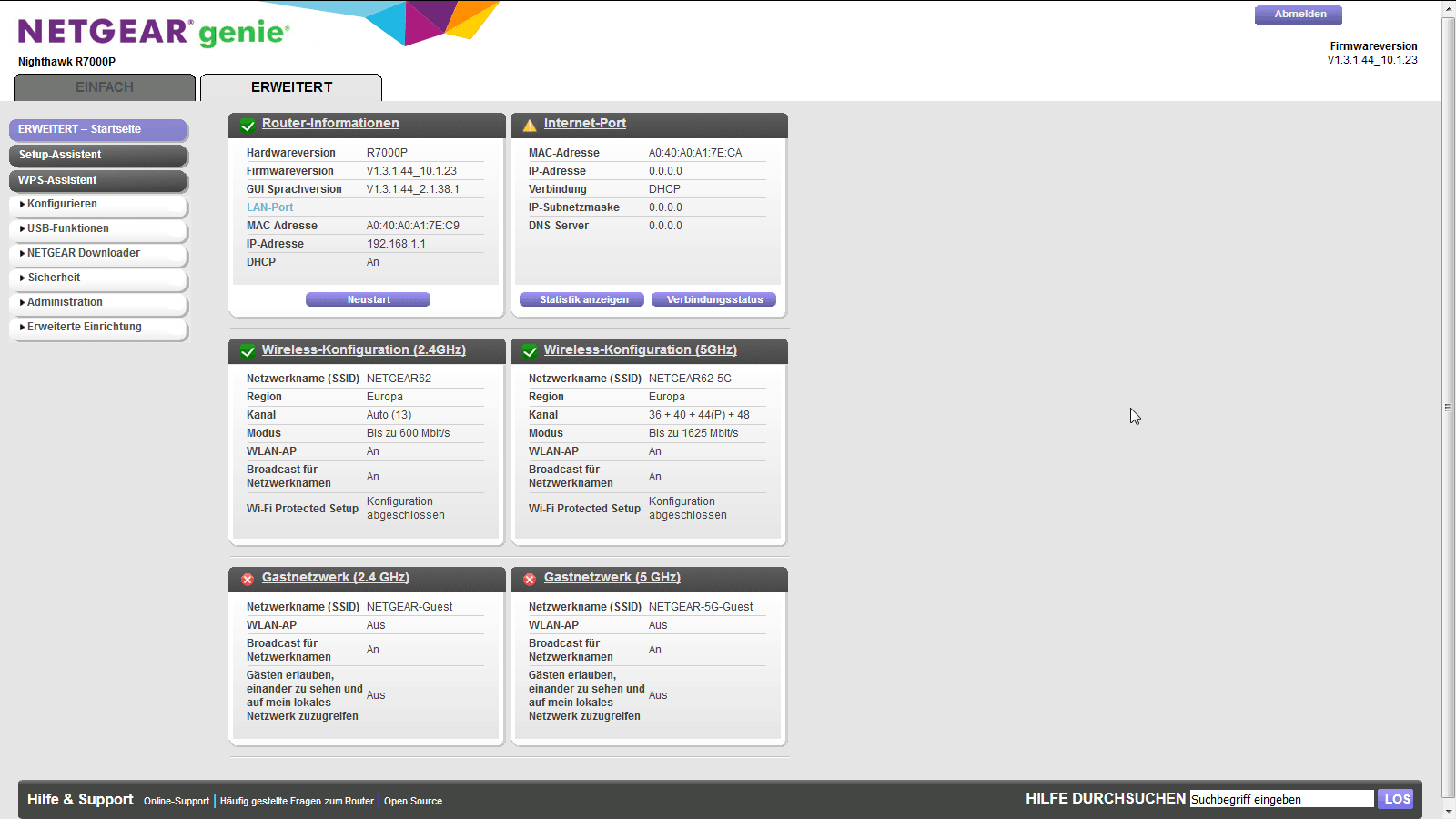
Task: Open the Open Source link
Action: pos(413,801)
